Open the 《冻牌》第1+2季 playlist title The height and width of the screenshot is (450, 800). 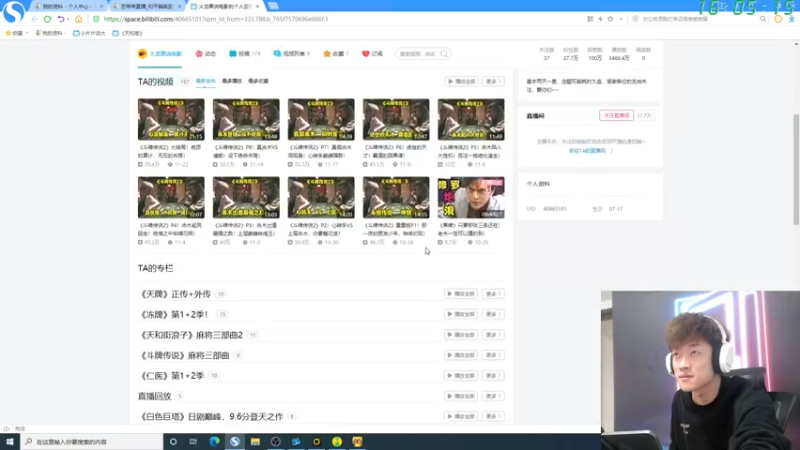pos(173,314)
